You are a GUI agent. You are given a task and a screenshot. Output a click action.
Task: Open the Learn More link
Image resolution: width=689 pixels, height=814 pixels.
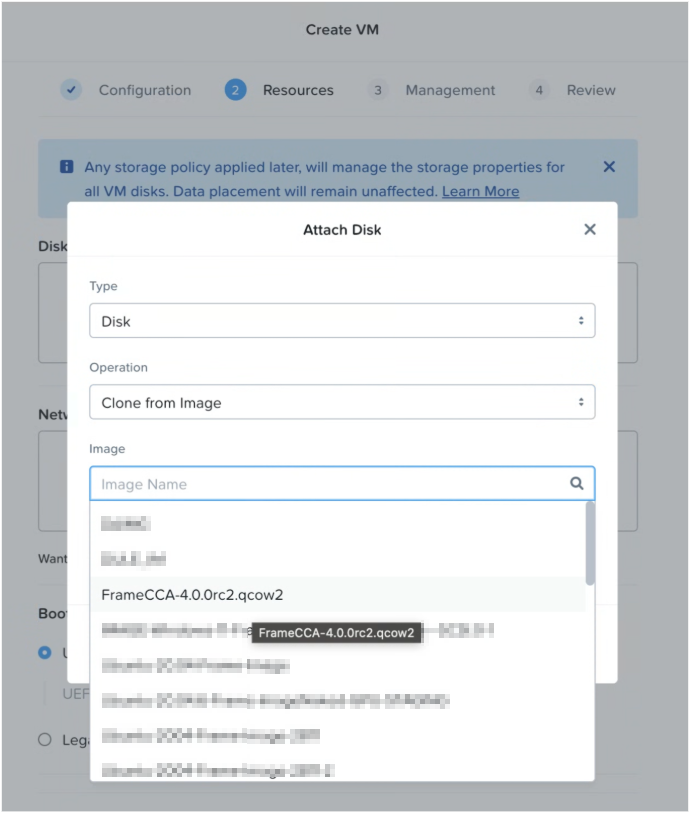pos(480,191)
